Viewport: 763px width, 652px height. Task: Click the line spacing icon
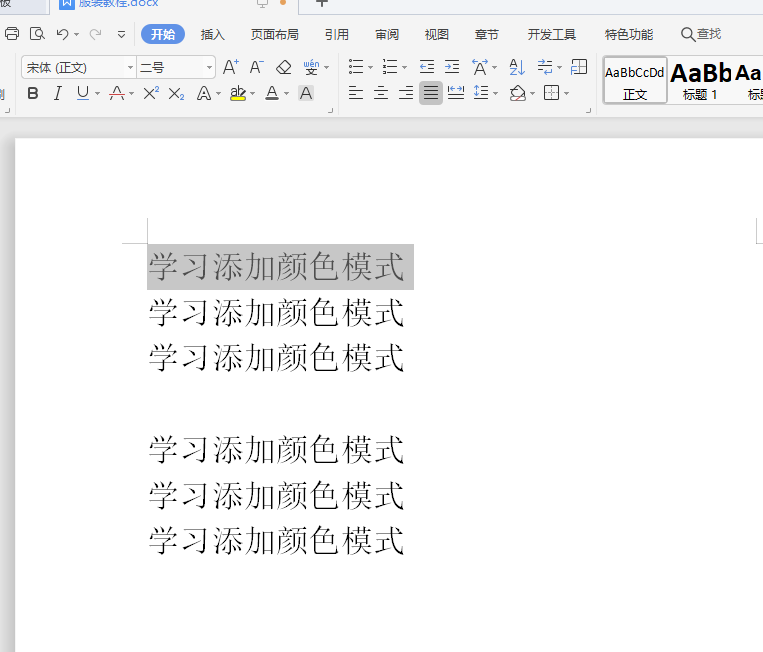coord(481,92)
